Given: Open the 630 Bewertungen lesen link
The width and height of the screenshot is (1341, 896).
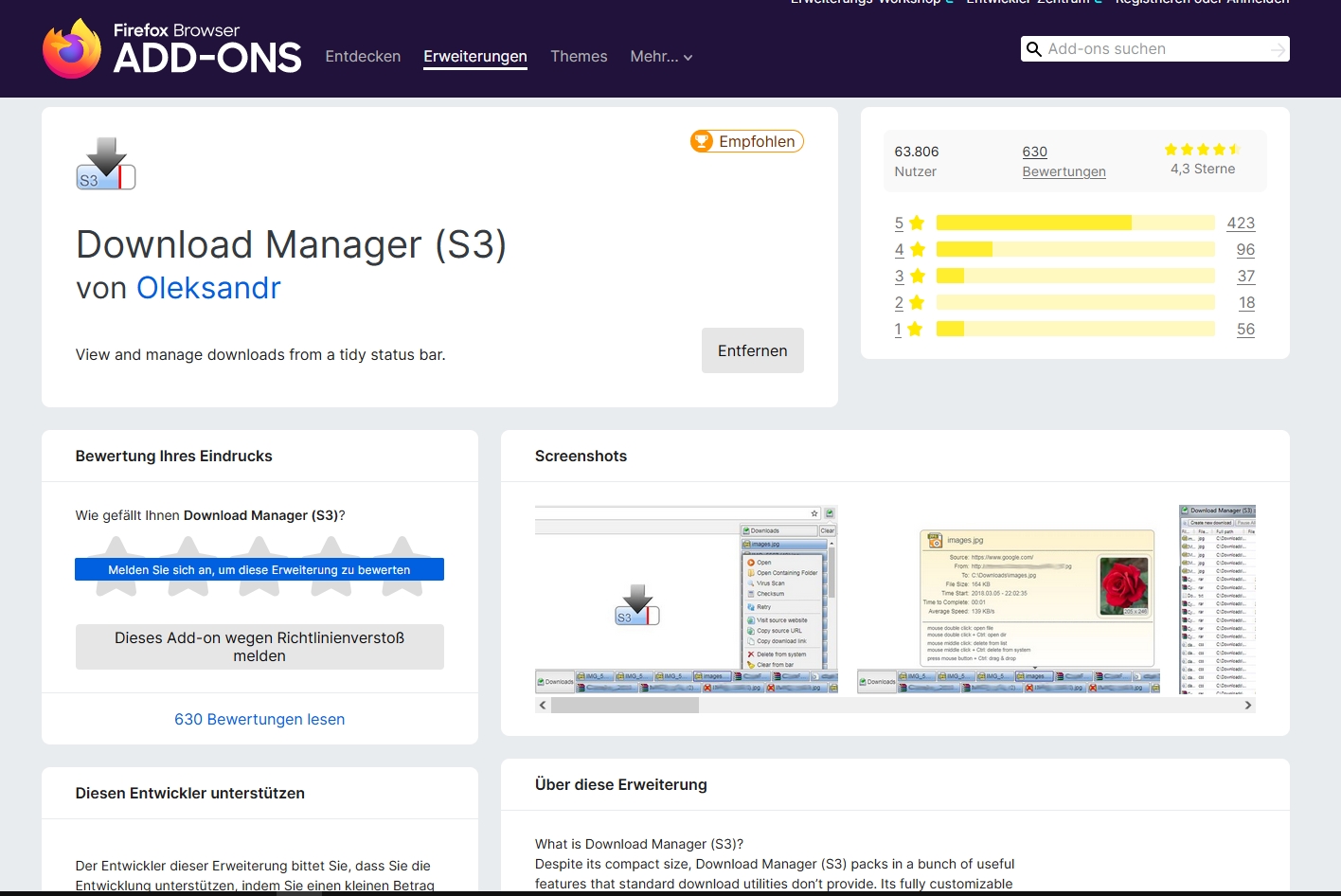Looking at the screenshot, I should coord(259,719).
